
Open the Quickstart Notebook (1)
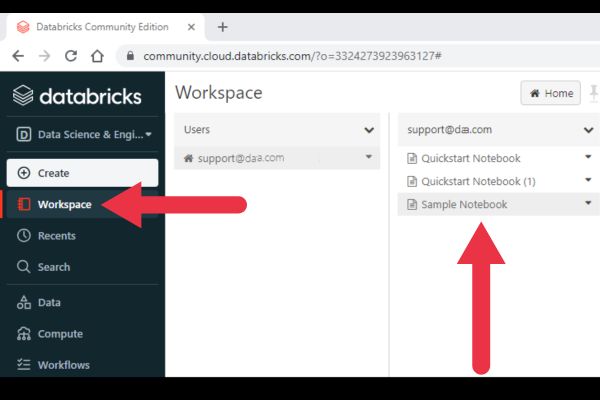(x=478, y=181)
